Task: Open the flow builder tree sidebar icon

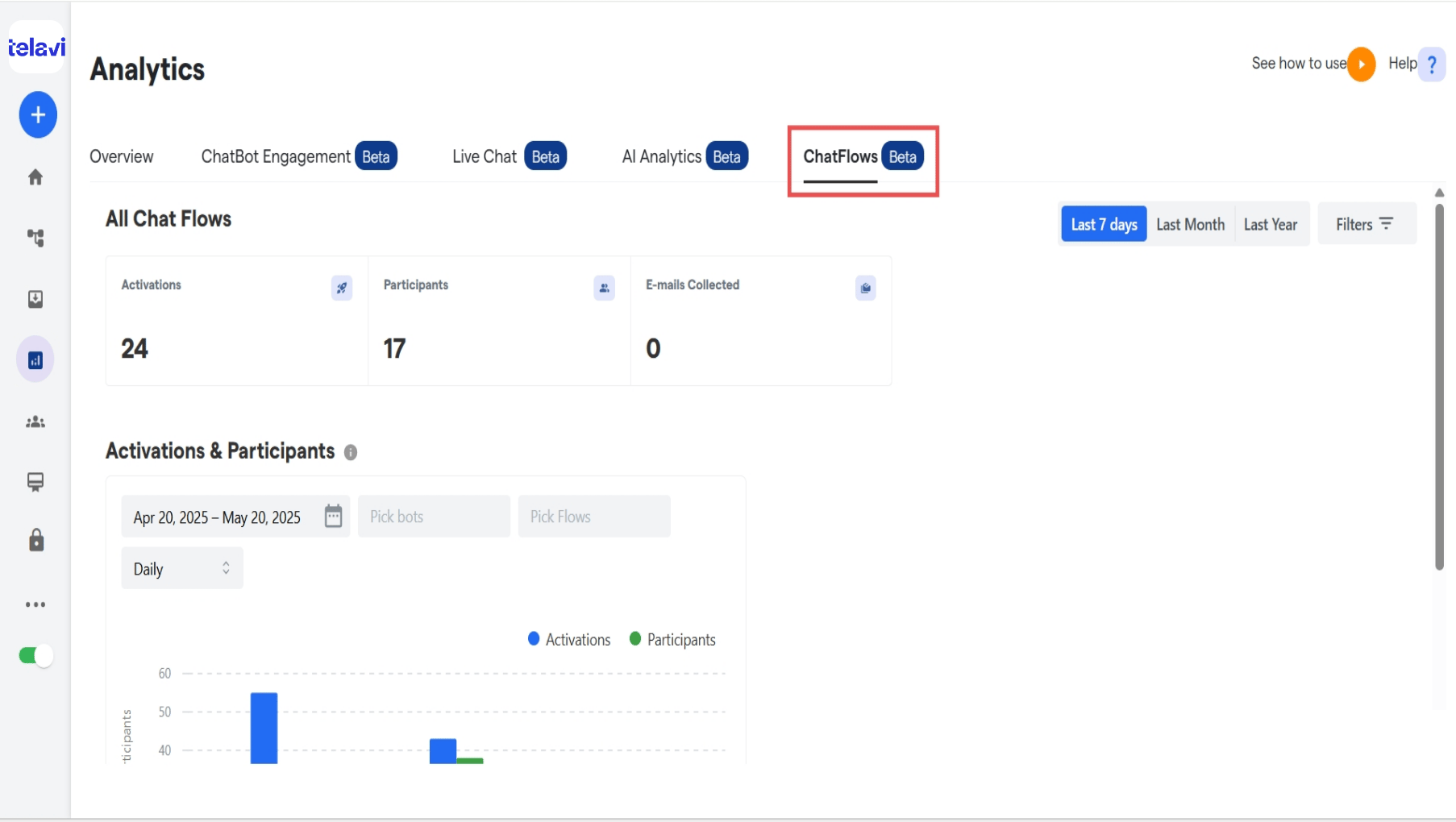Action: click(35, 238)
